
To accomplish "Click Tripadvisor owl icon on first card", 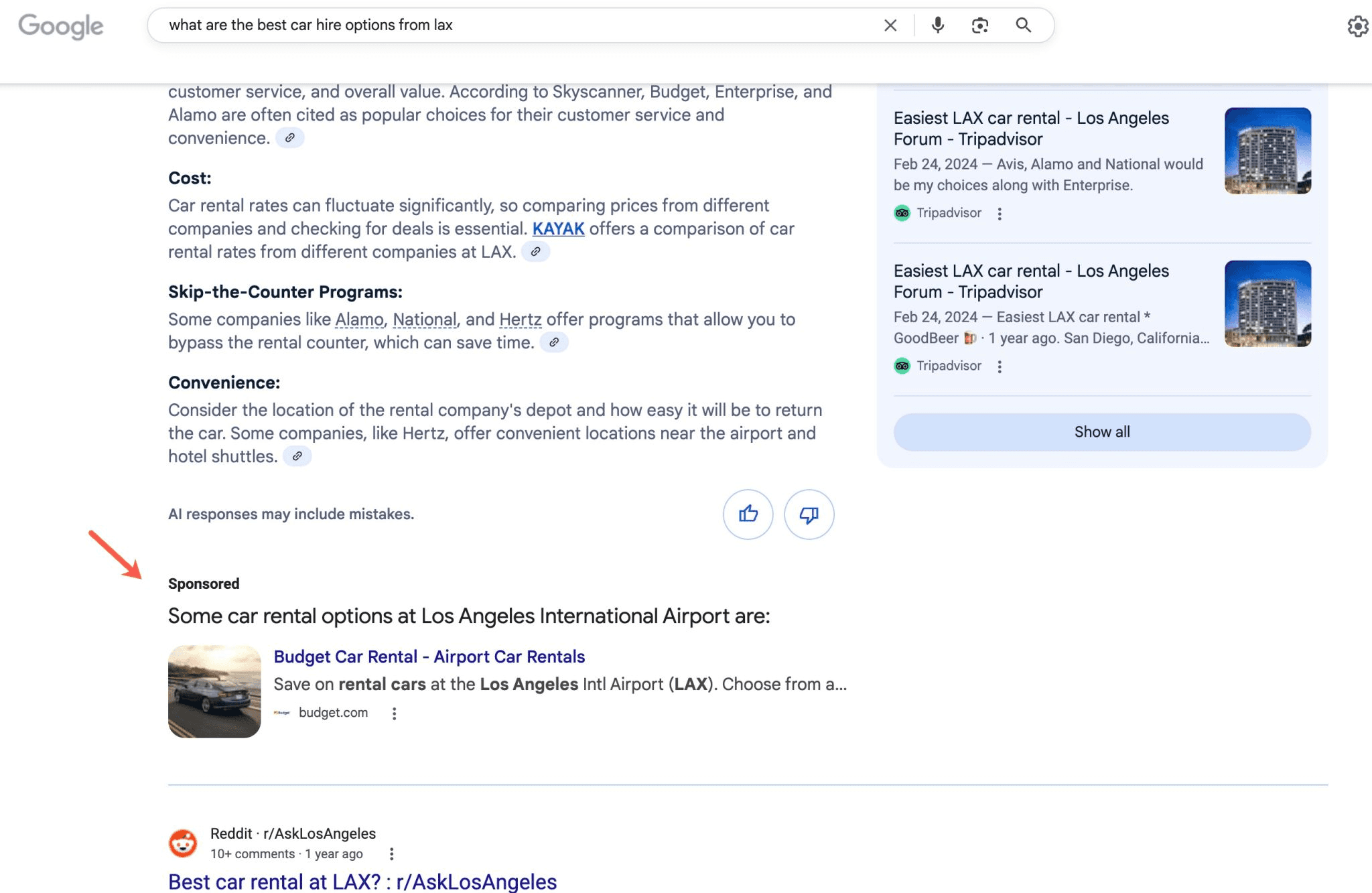I will click(x=902, y=213).
